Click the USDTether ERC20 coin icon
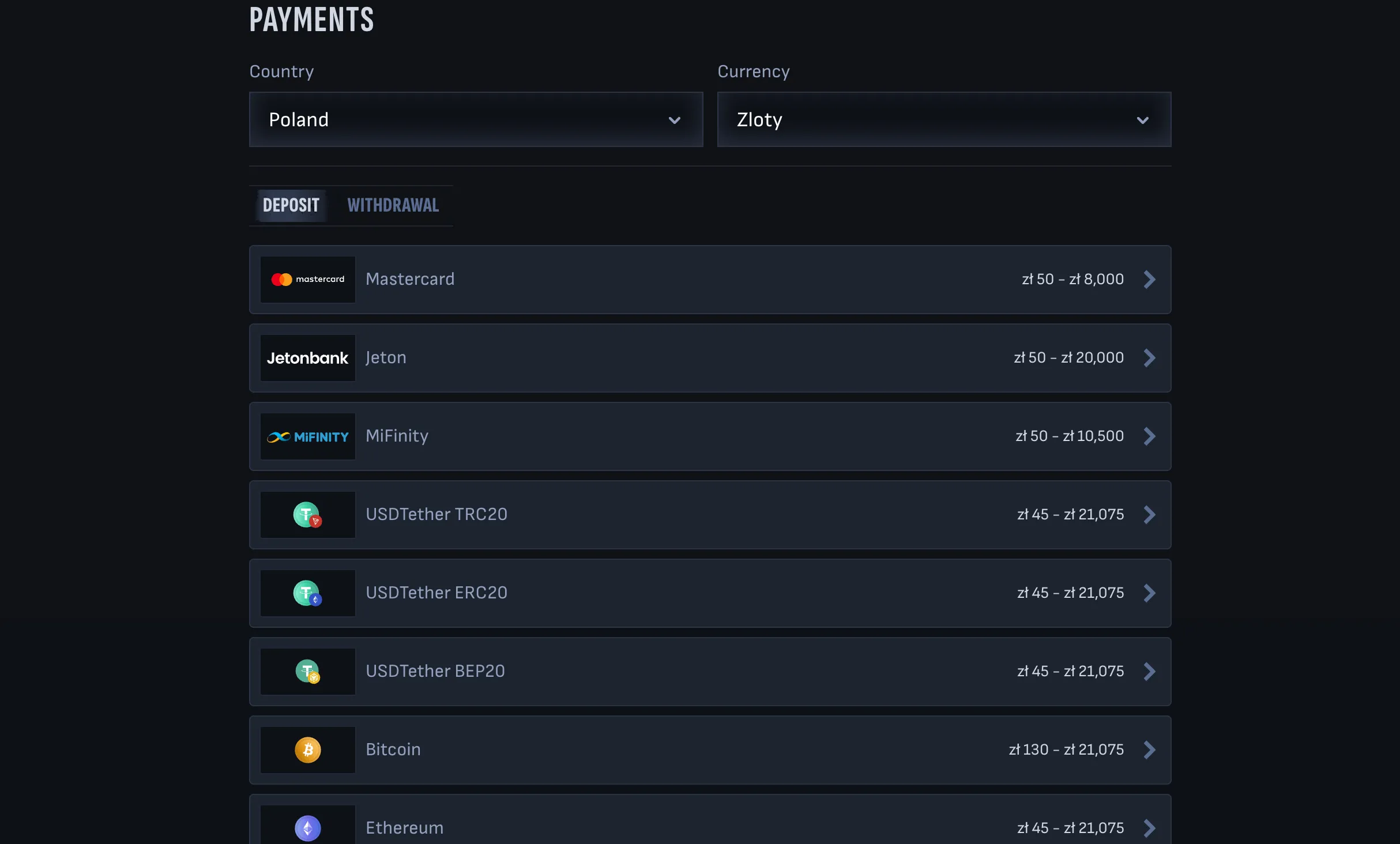 (x=308, y=593)
